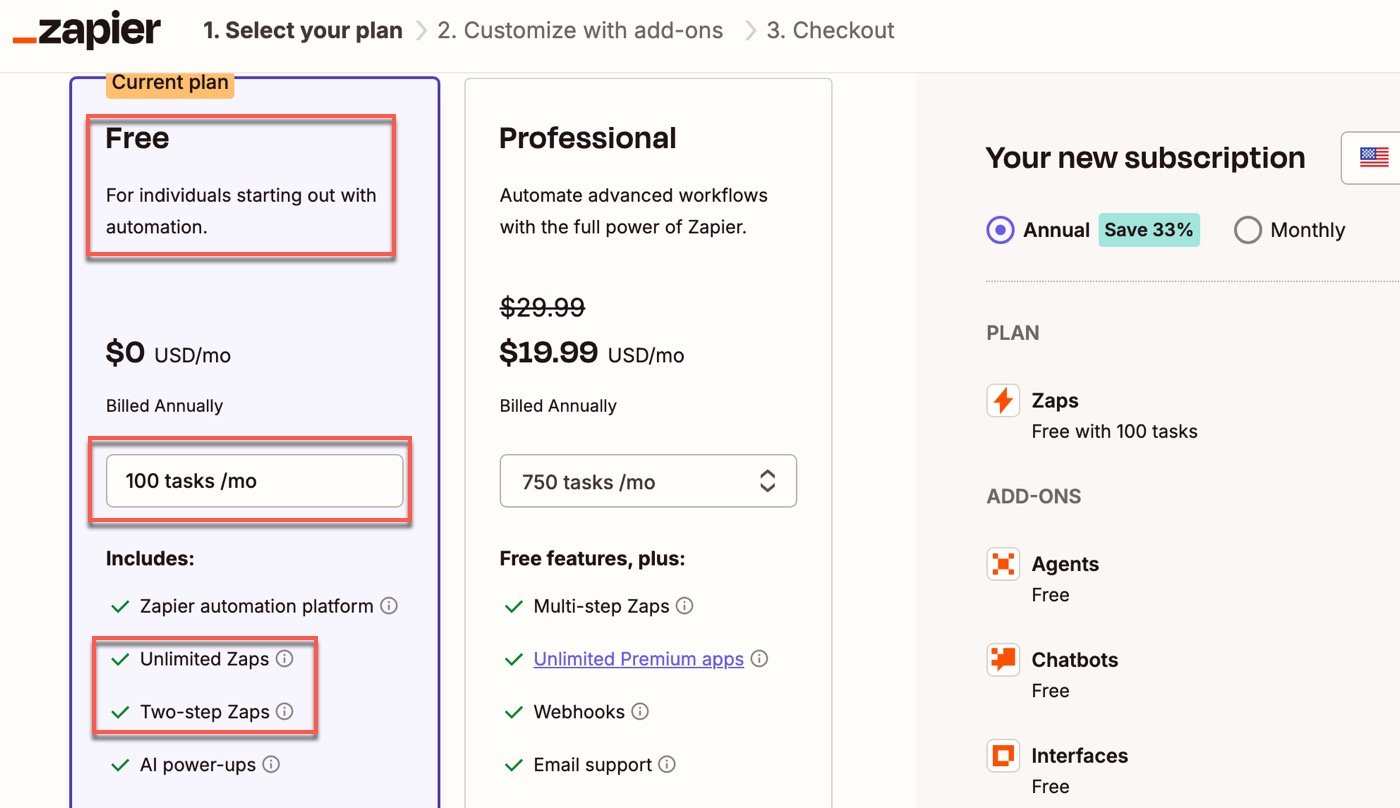Click the Zapier logo
The height and width of the screenshot is (808, 1400).
pos(86,30)
